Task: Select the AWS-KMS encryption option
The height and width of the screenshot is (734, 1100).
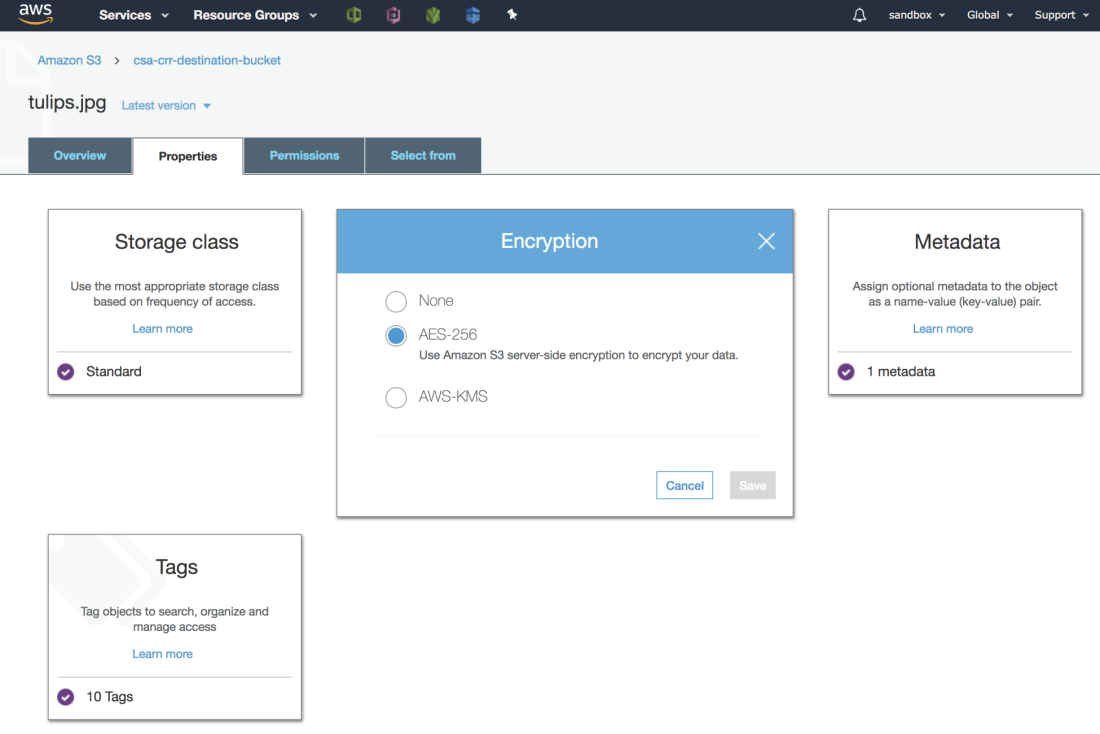Action: (396, 397)
